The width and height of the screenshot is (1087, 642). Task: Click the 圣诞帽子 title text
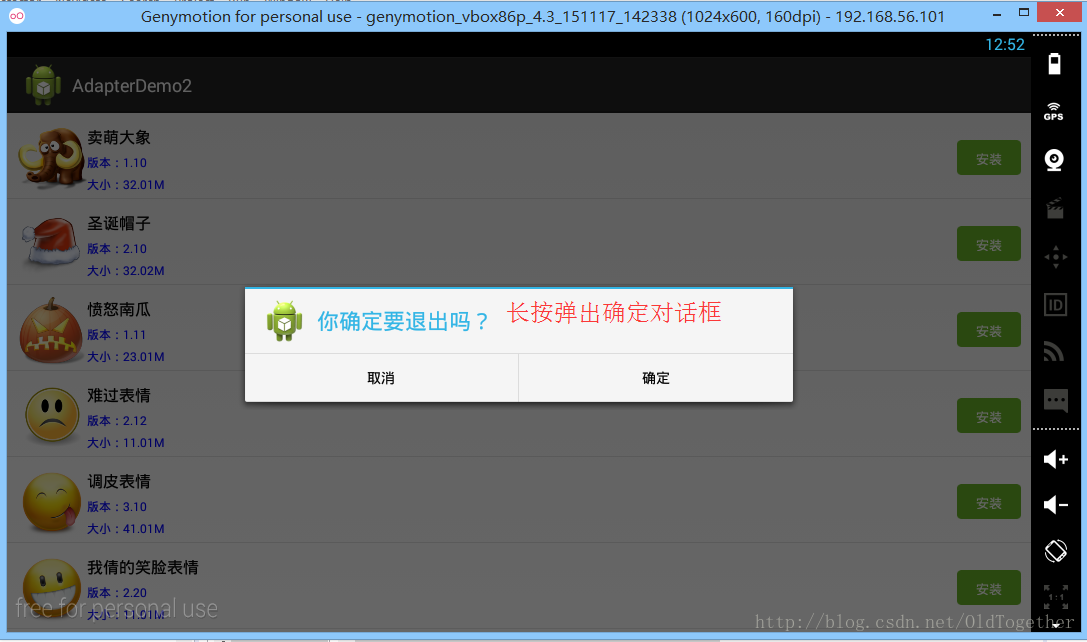click(x=119, y=223)
